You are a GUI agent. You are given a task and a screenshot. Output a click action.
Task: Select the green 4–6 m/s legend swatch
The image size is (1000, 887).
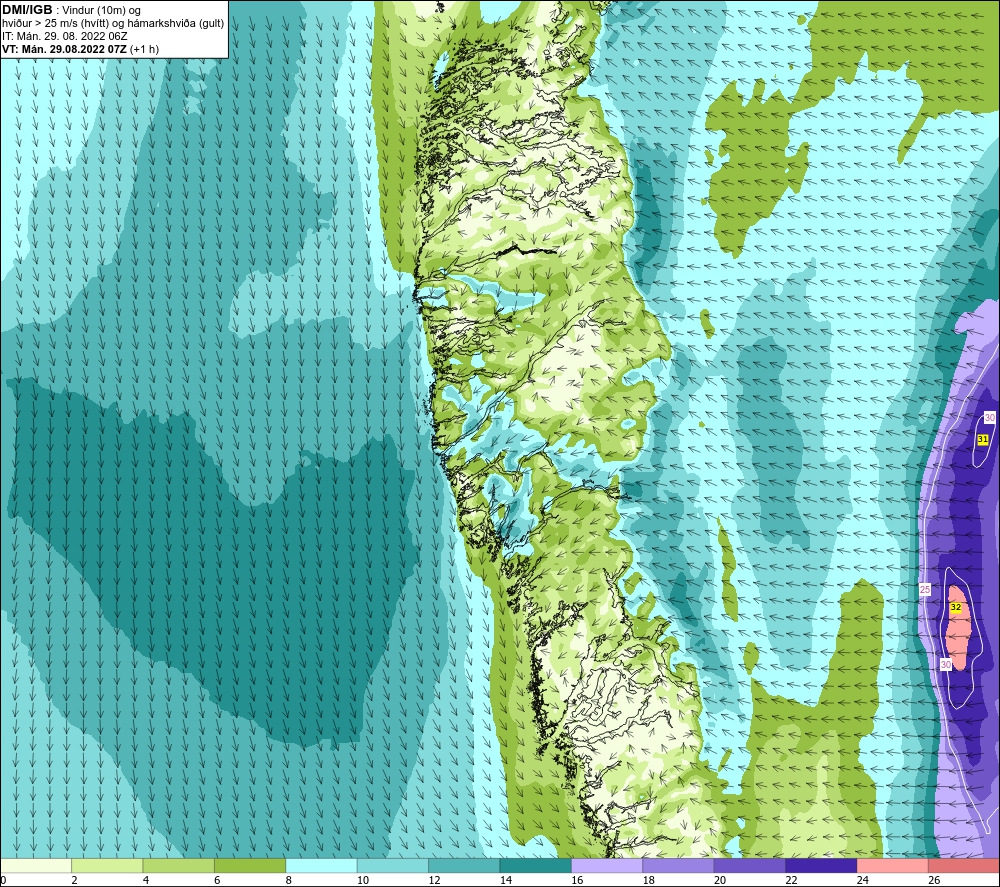point(179,866)
